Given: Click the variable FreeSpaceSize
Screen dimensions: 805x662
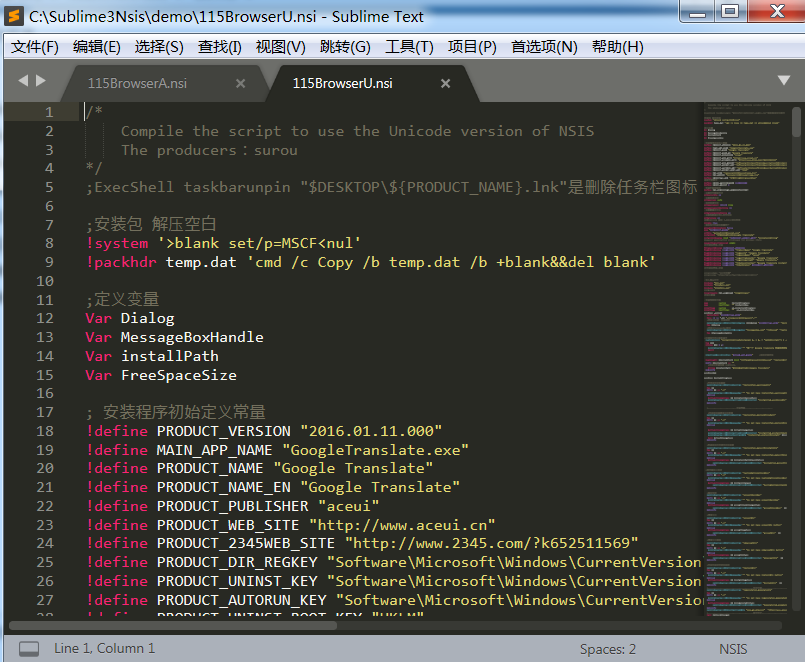Looking at the screenshot, I should (x=179, y=375).
